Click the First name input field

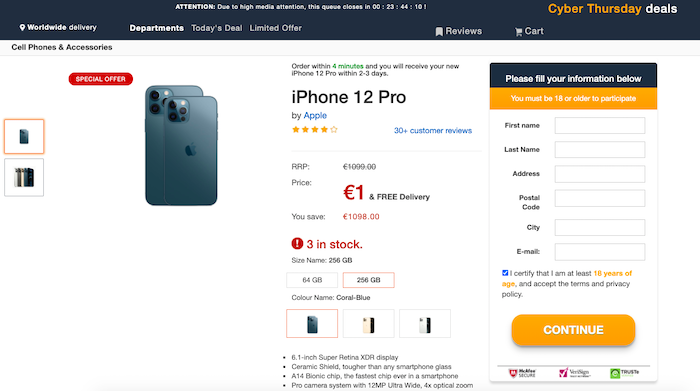pyautogui.click(x=600, y=125)
